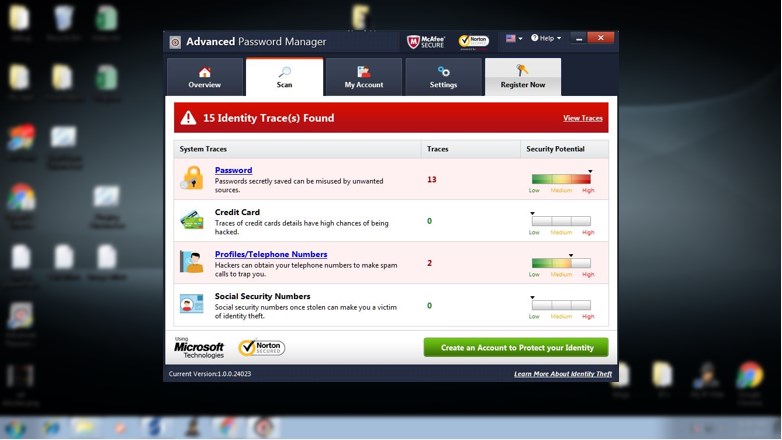
Task: Click the Social Security security potential meter
Action: click(561, 305)
